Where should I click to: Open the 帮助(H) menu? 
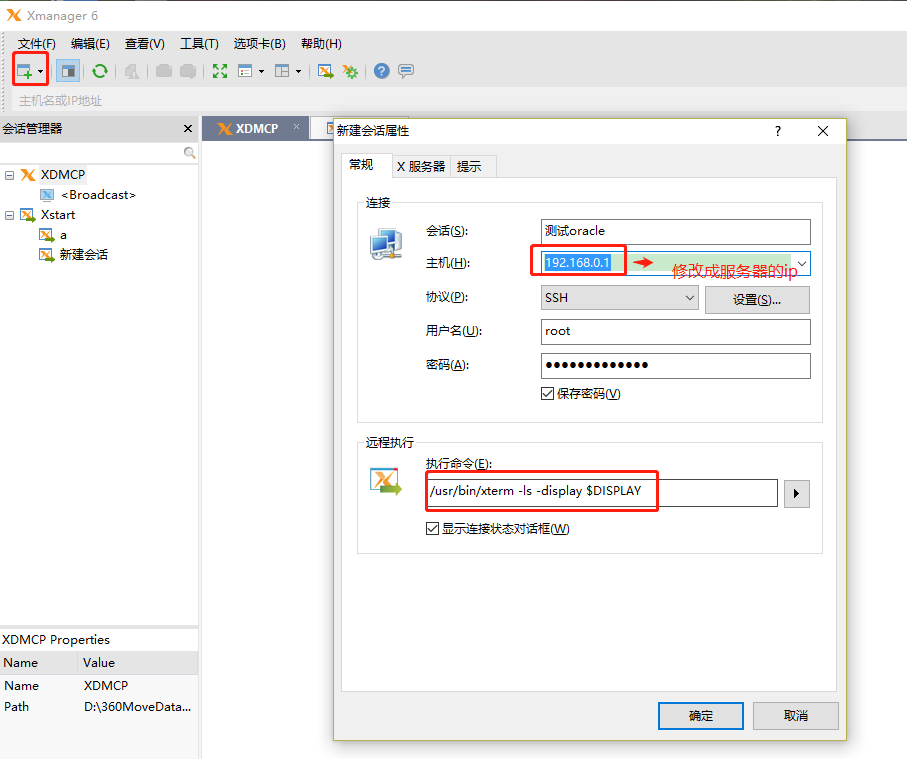tap(321, 44)
